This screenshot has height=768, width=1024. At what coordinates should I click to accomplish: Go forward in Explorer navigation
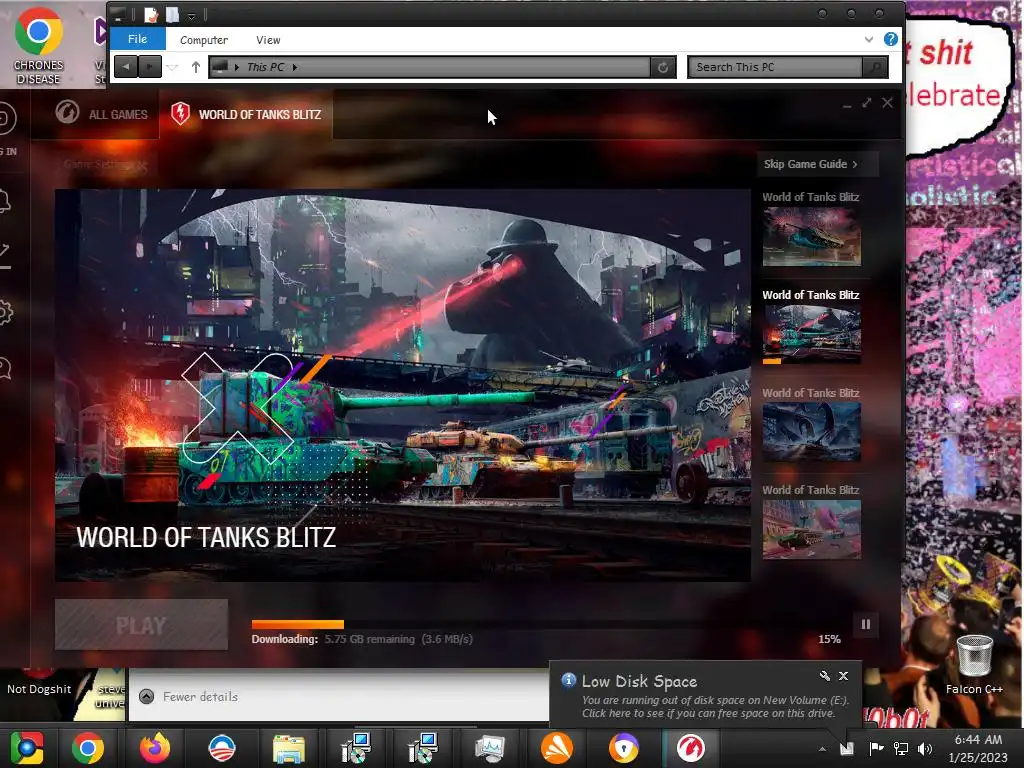(x=150, y=67)
